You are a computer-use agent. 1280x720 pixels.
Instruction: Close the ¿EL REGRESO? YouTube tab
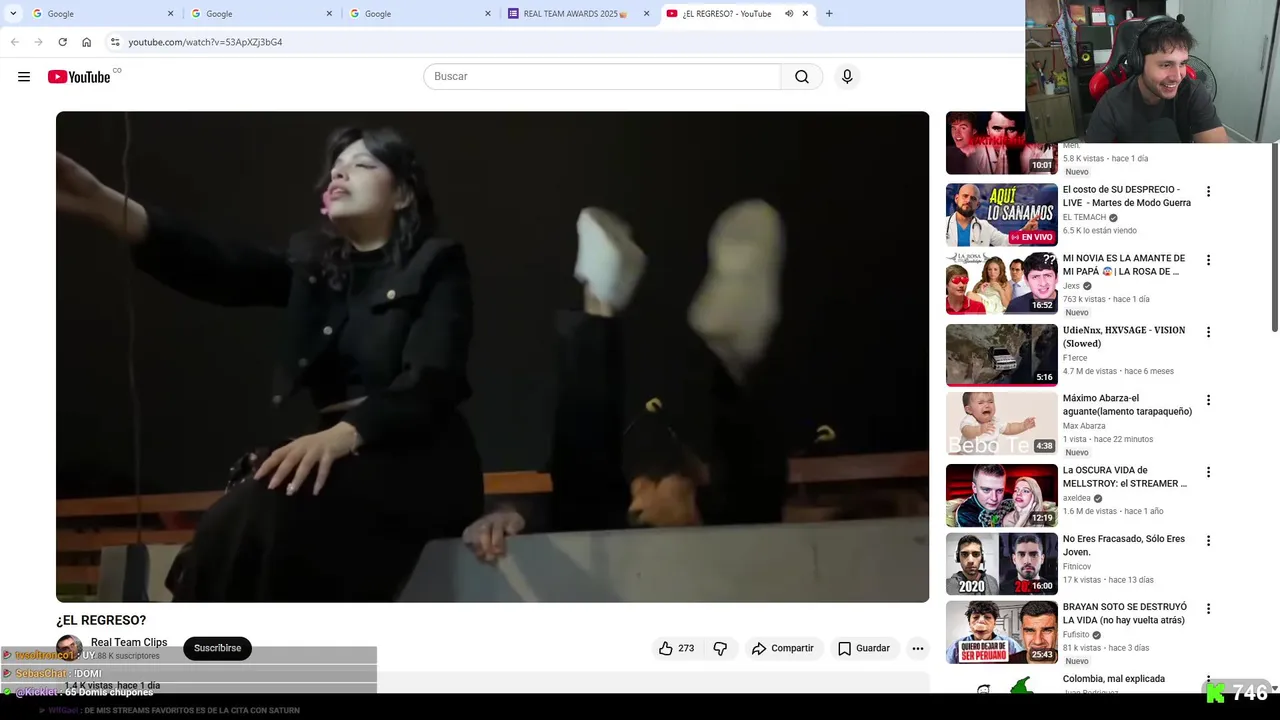click(x=805, y=14)
